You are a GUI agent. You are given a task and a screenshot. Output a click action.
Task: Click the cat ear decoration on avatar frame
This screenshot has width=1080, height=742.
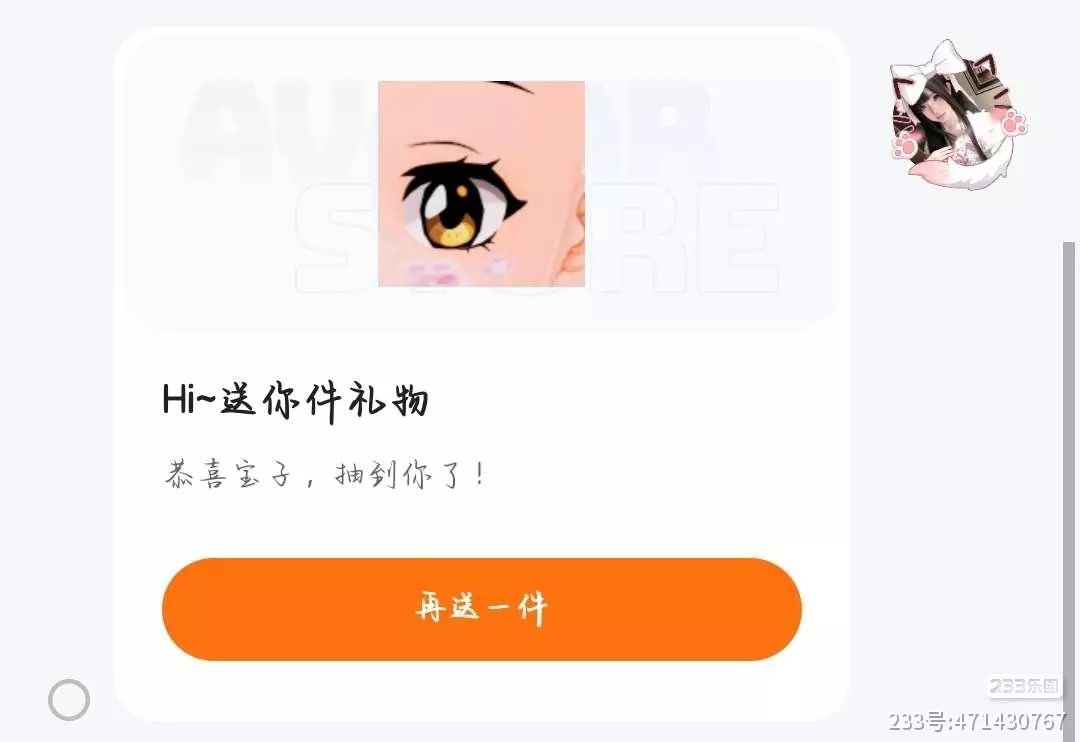(x=984, y=72)
